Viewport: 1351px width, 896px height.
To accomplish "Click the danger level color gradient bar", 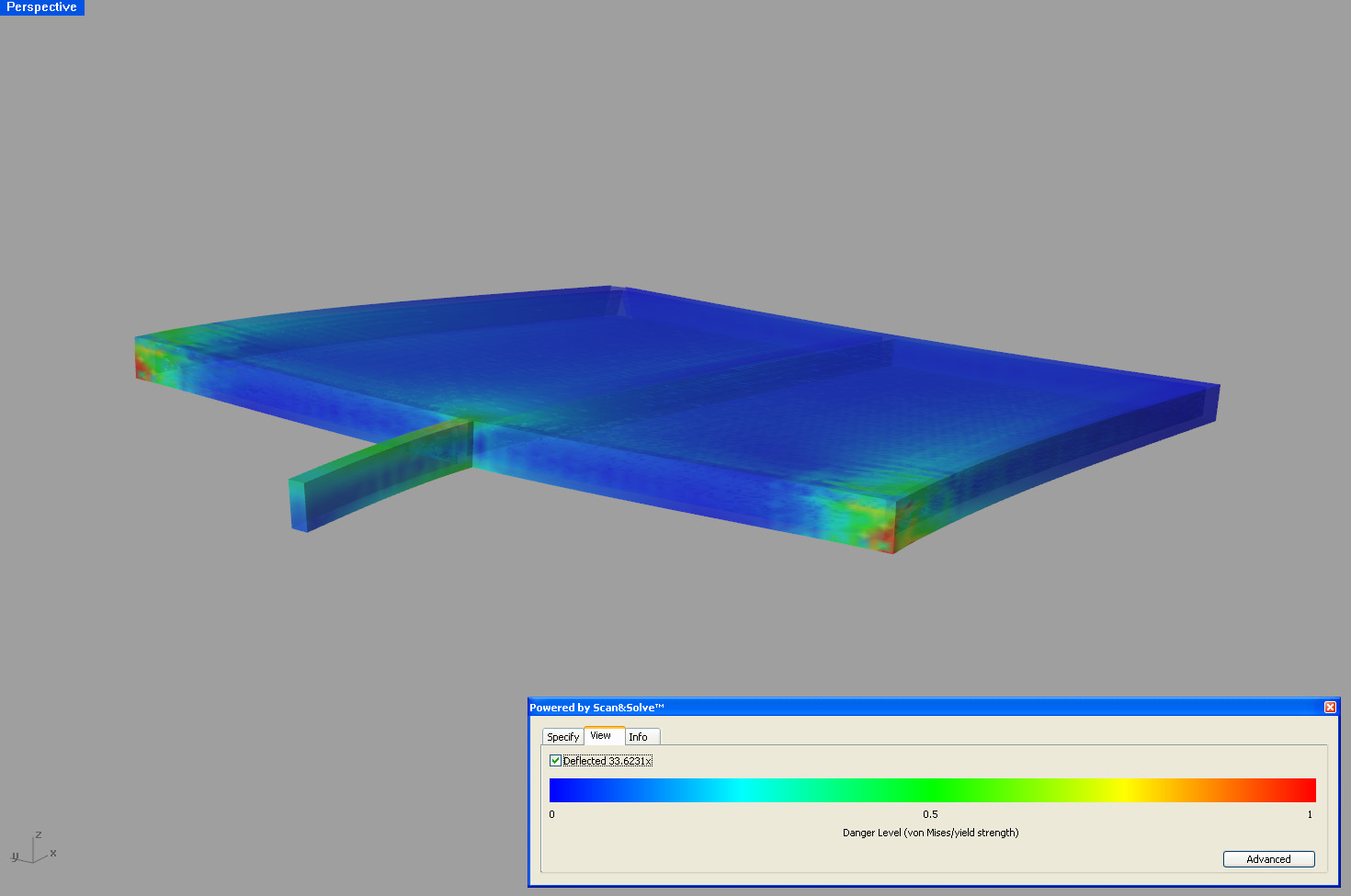I will click(932, 789).
